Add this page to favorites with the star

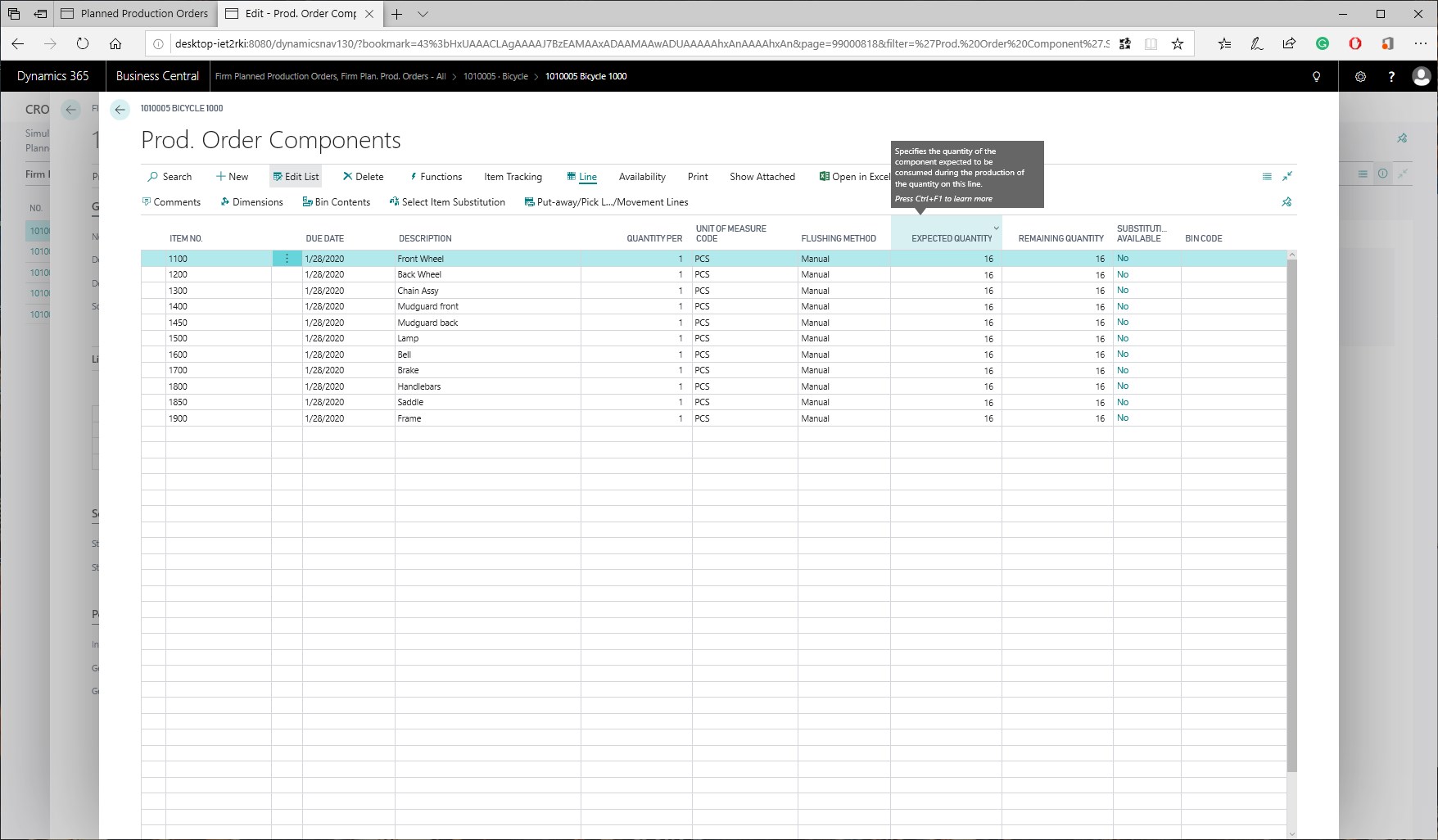tap(1178, 44)
